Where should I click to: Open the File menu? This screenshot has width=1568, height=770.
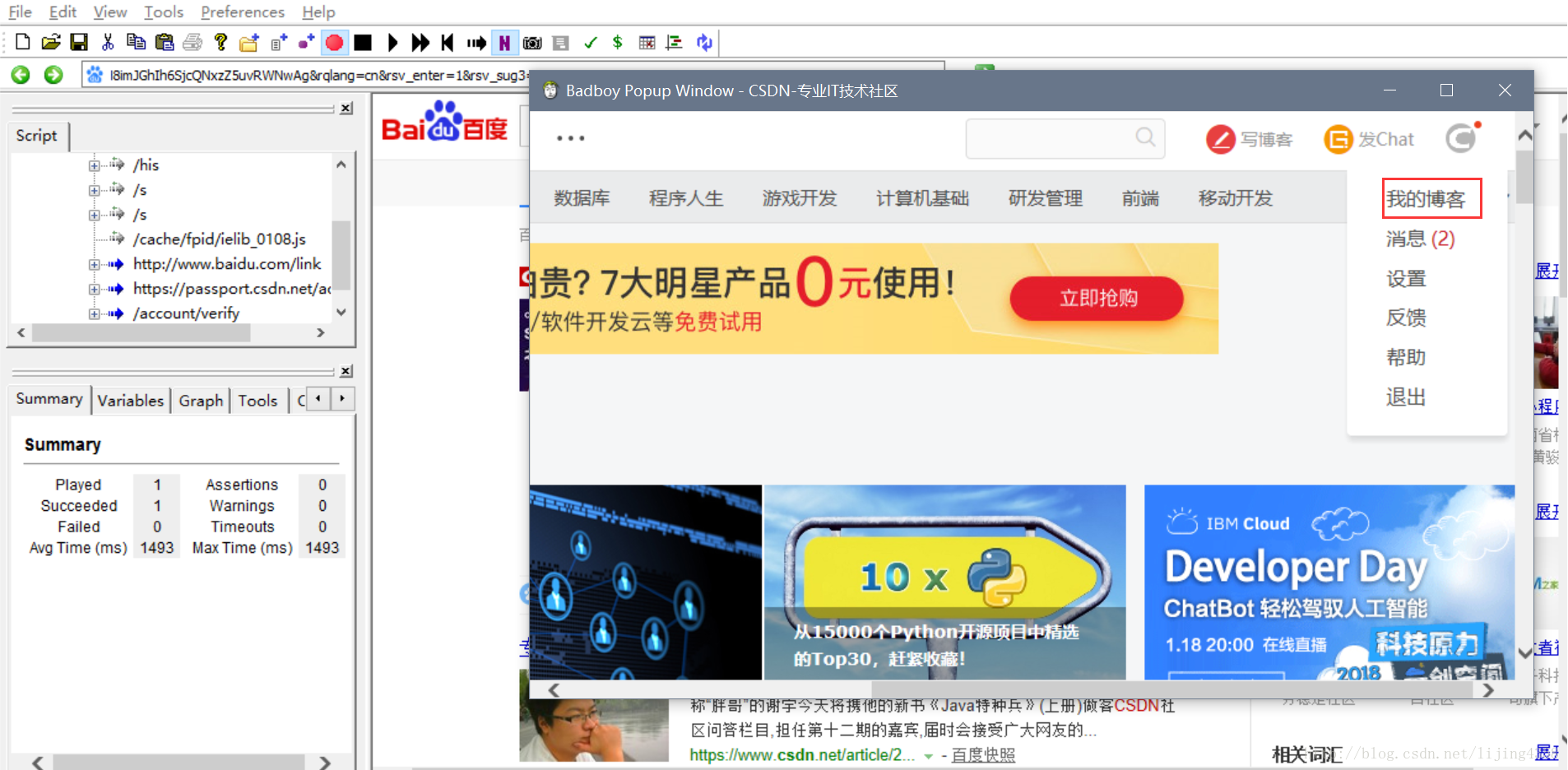point(20,12)
